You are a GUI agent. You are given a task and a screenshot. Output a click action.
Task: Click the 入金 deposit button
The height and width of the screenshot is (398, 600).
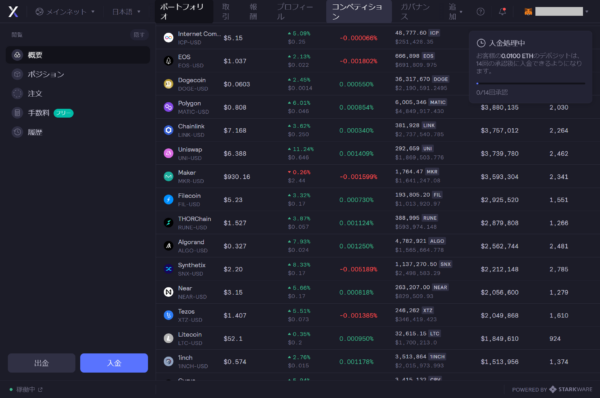(x=114, y=363)
